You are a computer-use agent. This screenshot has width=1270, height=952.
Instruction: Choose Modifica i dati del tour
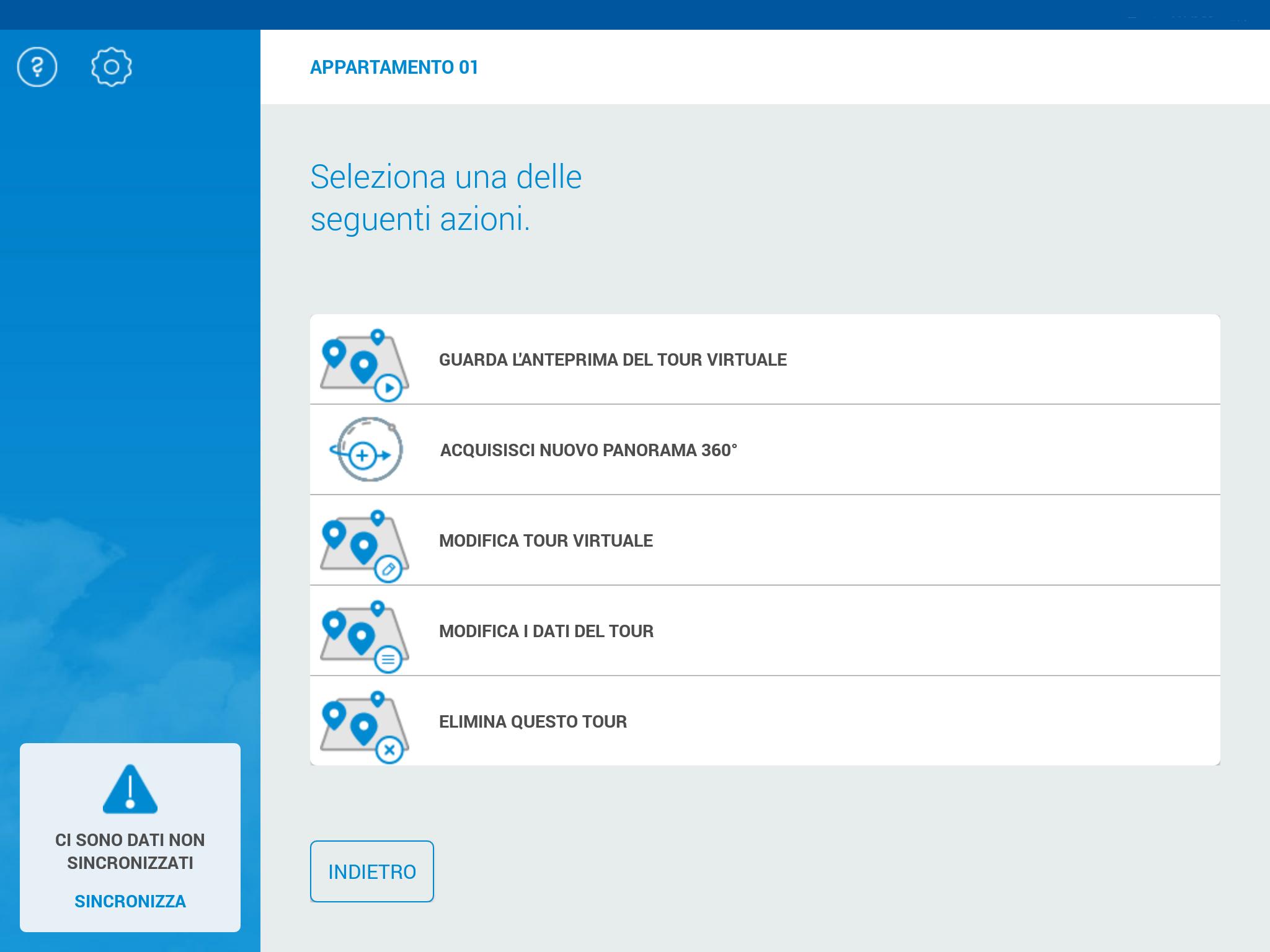tap(765, 631)
